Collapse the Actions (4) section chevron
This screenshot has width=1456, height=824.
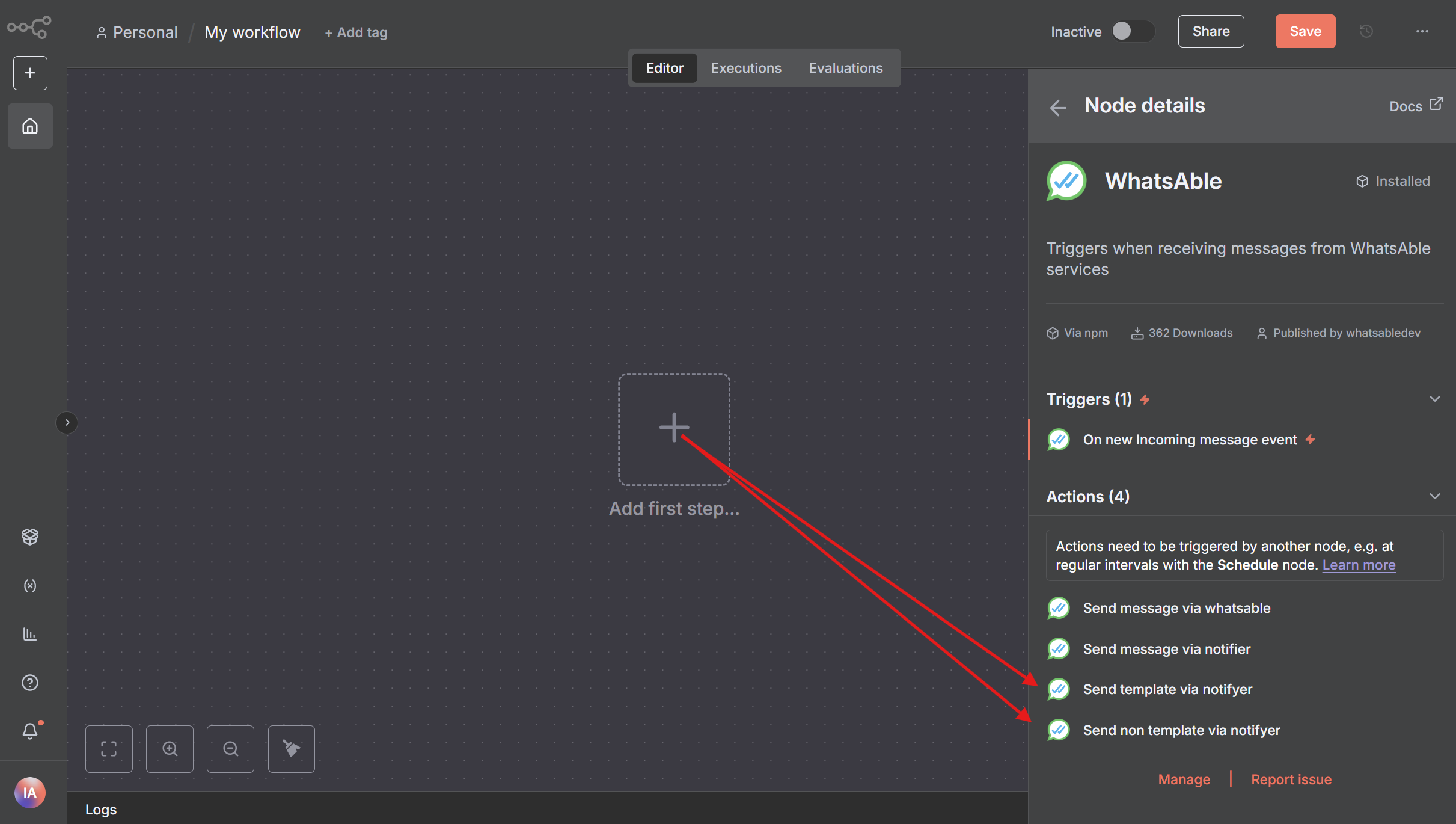pos(1434,497)
